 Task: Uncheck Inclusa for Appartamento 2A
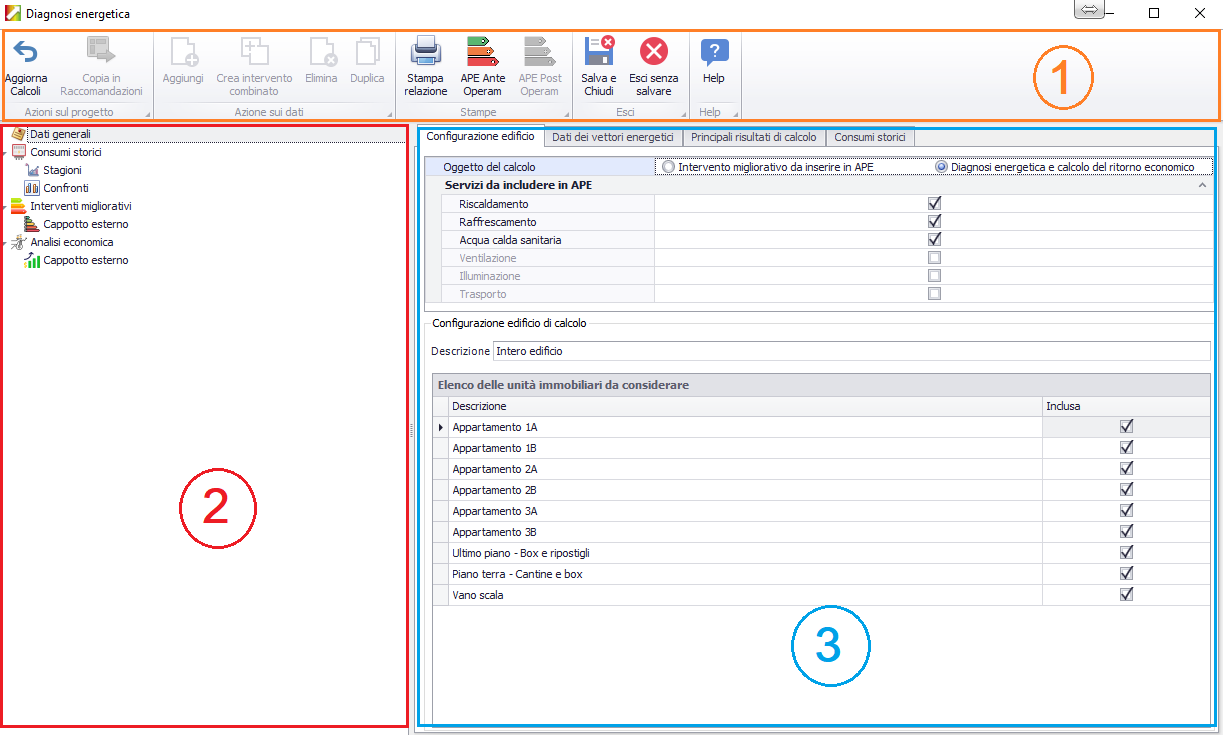tap(1126, 468)
